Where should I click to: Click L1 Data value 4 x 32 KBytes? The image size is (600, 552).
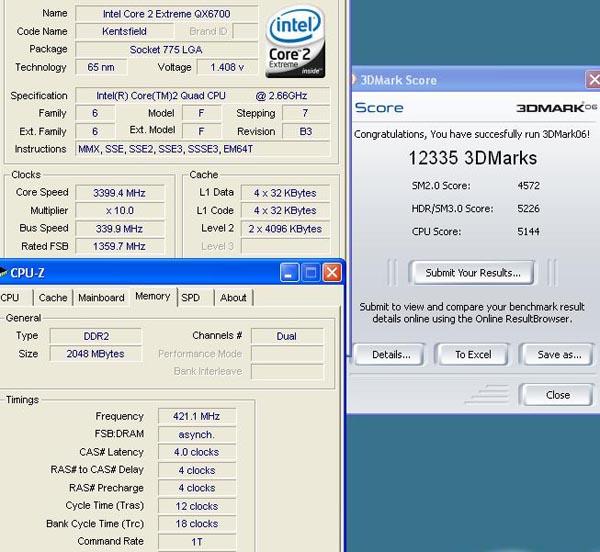click(285, 193)
